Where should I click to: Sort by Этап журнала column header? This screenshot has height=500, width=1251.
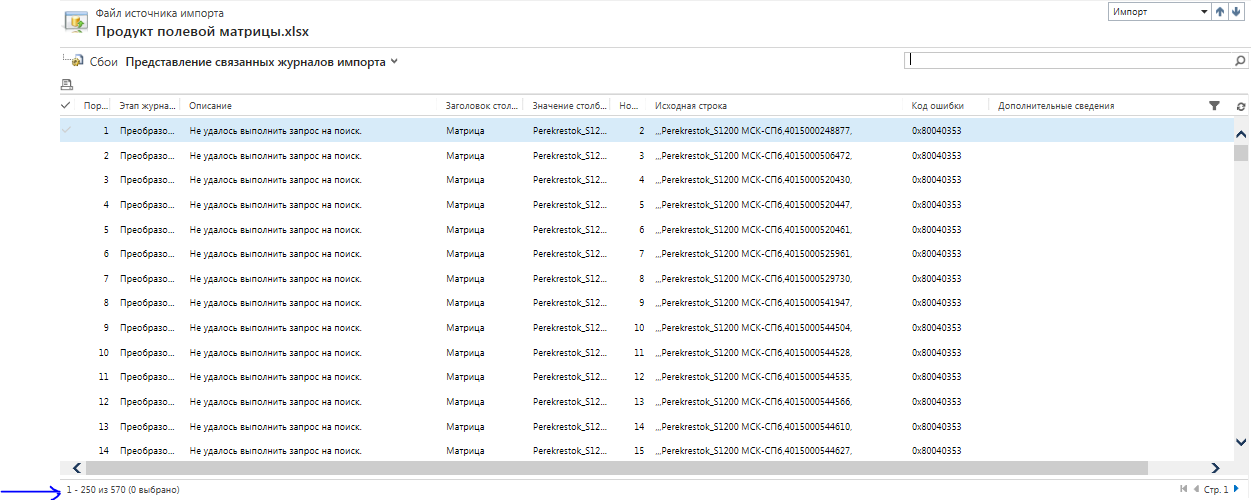(147, 106)
